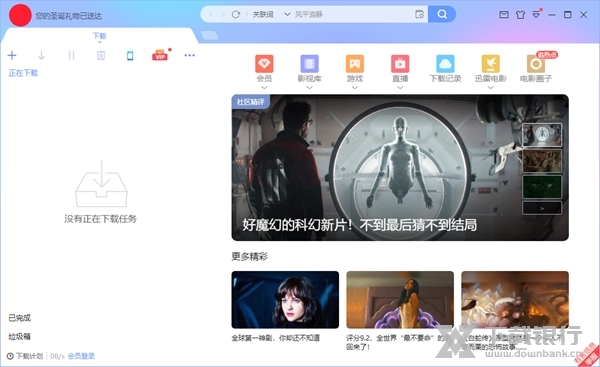The height and width of the screenshot is (367, 600).
Task: Open the 关联词 search type dropdown
Action: [x=271, y=14]
